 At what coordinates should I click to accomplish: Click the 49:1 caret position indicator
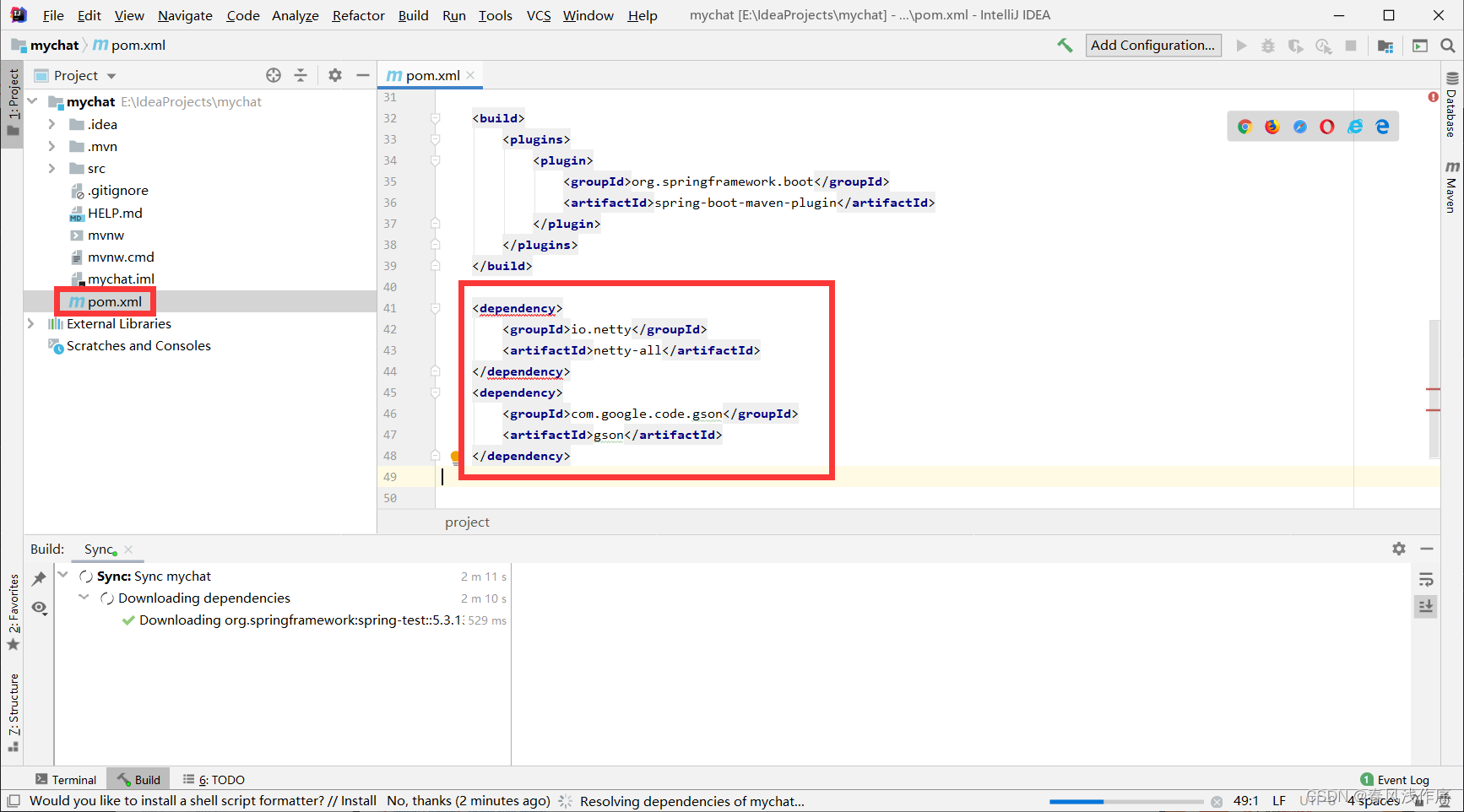1245,801
